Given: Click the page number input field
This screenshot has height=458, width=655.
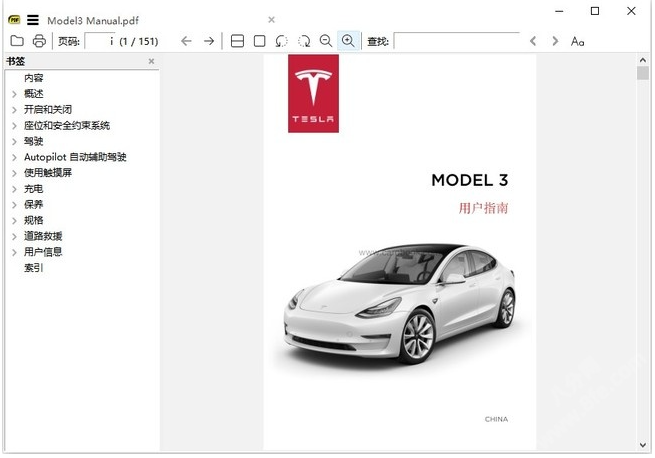Looking at the screenshot, I should 99,41.
